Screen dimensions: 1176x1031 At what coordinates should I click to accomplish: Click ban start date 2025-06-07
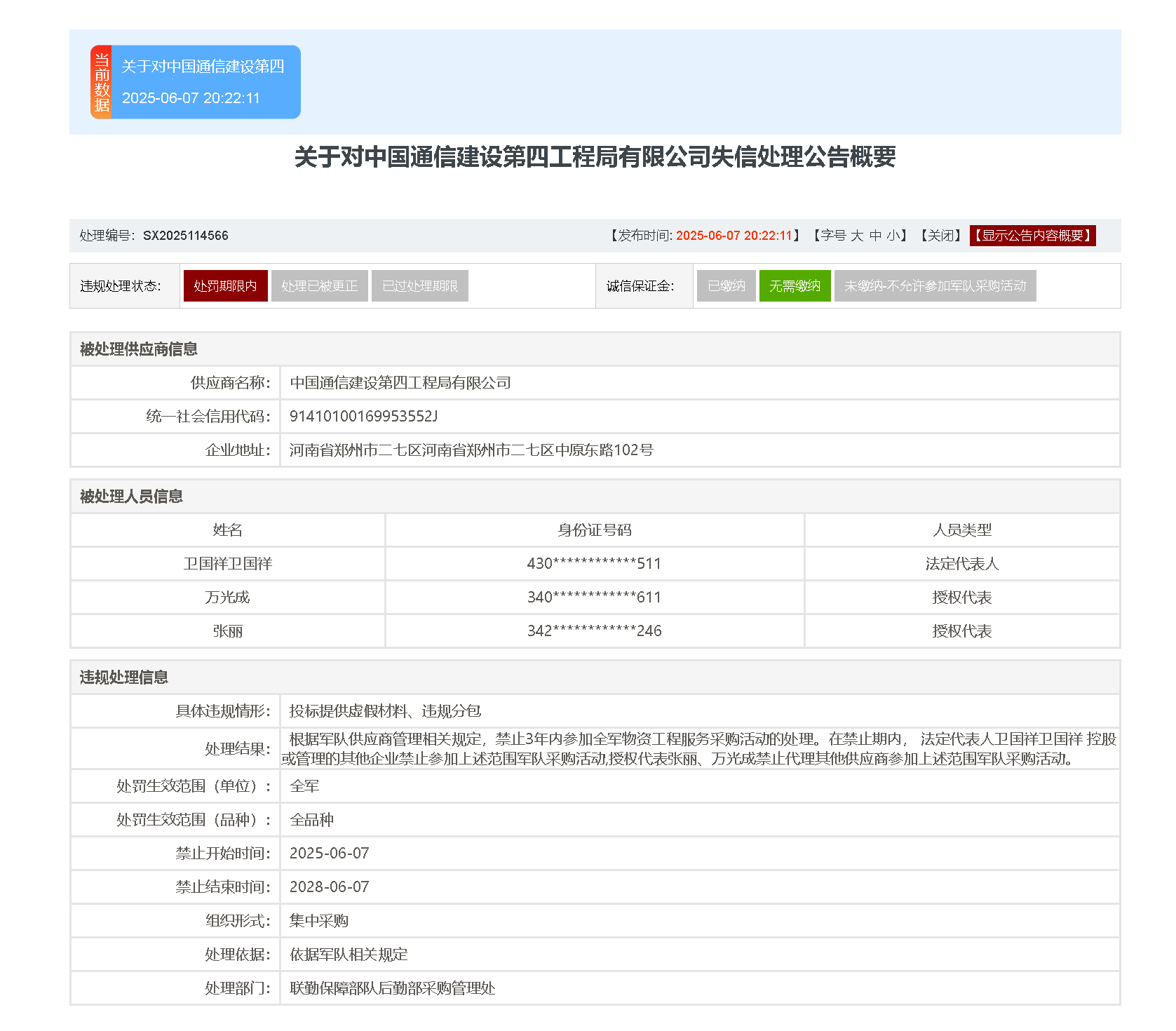coord(330,854)
